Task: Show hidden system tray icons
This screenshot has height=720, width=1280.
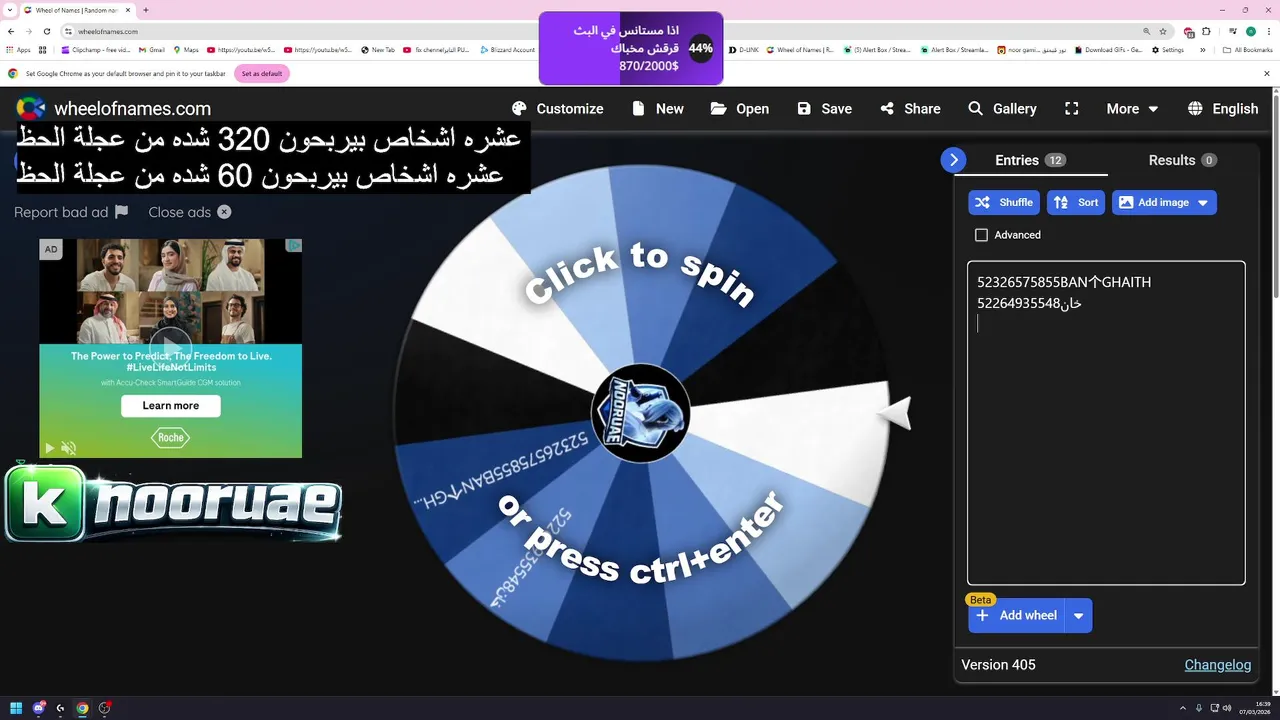Action: [x=1184, y=708]
